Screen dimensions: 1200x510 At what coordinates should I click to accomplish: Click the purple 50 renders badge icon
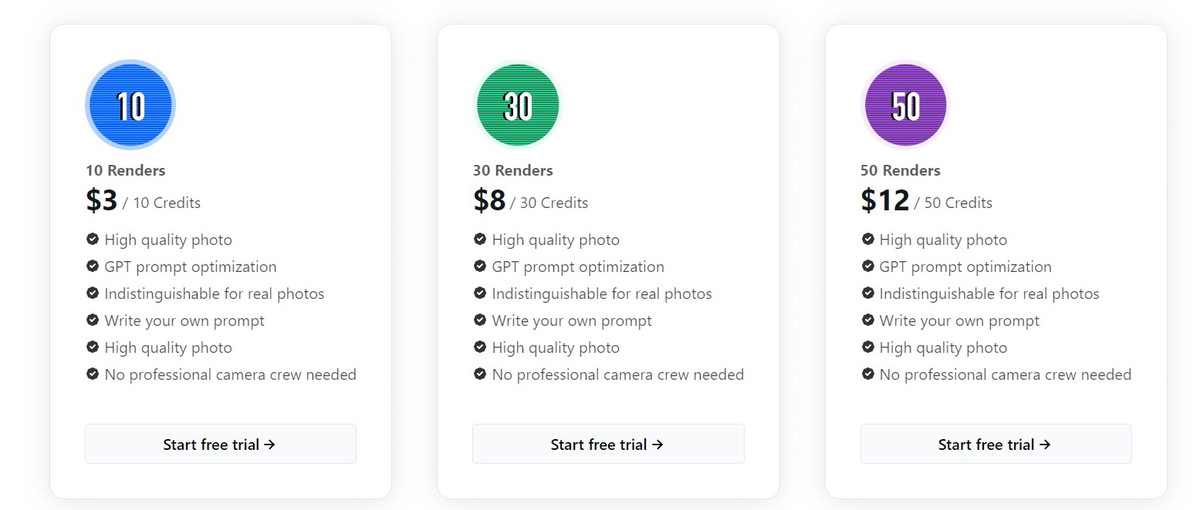(905, 105)
